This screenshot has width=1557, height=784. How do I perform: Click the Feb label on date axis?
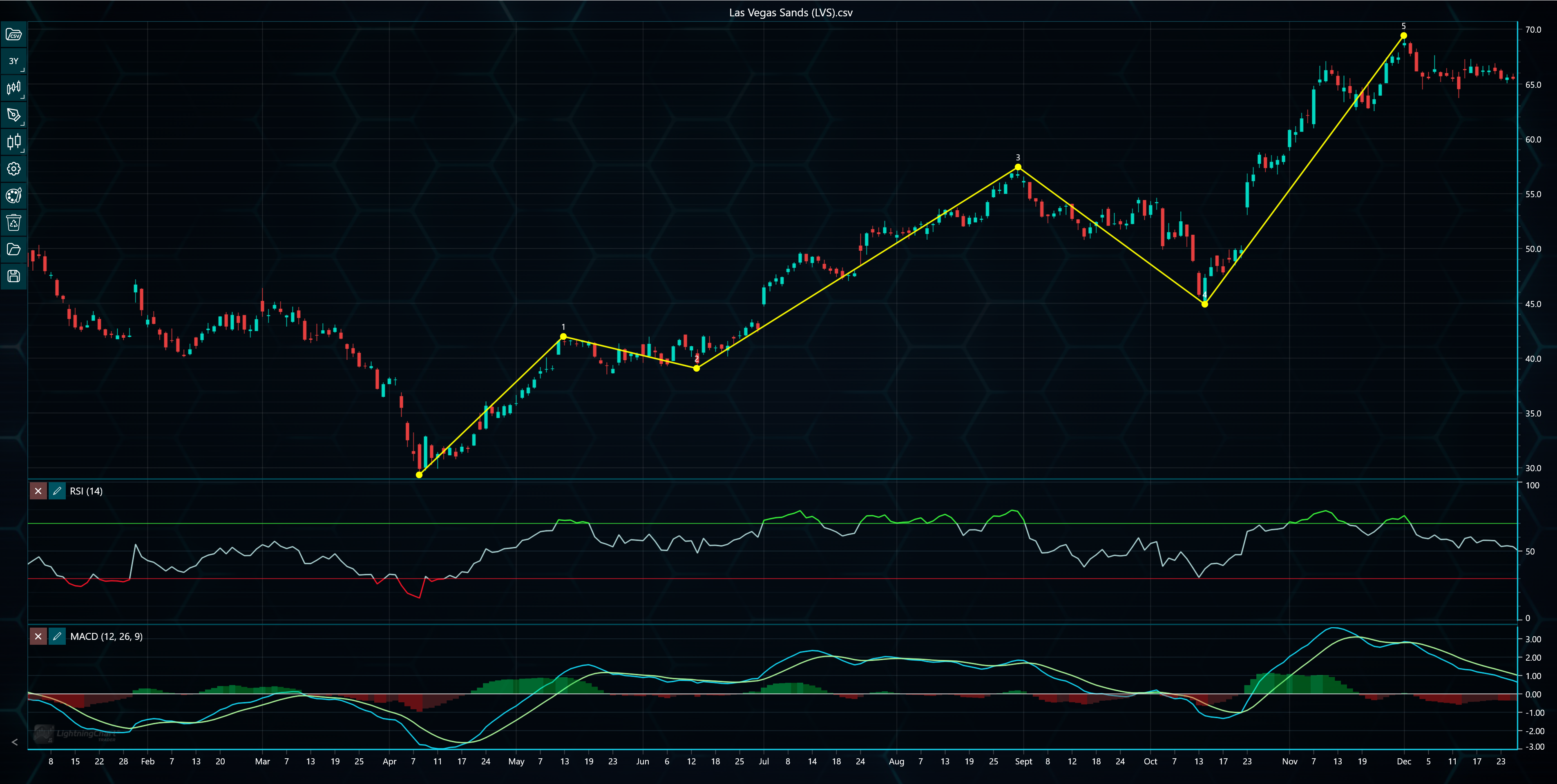147,762
